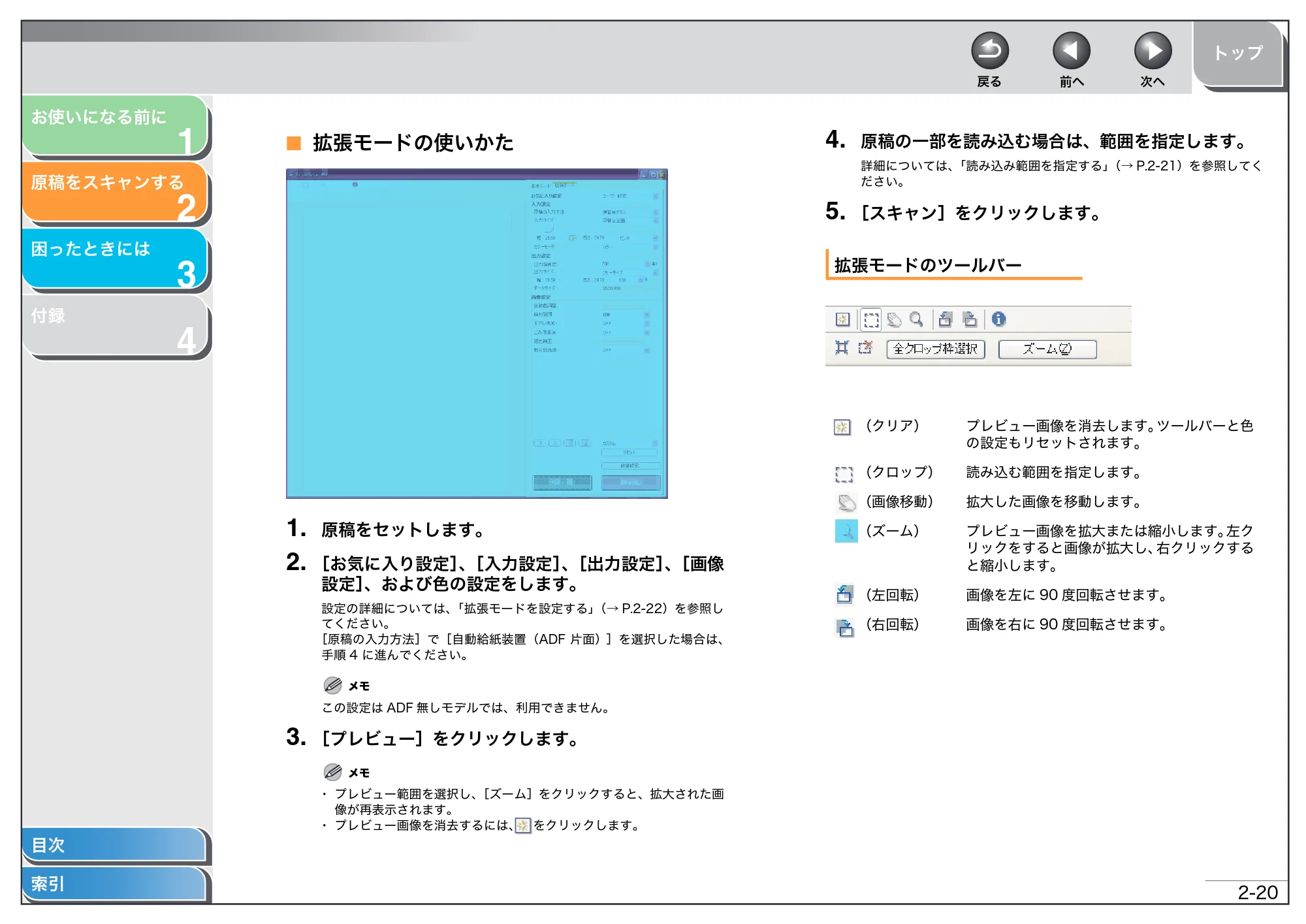Click the remove-crop-frame icon beside 全クロップ枠選択
This screenshot has width=1306, height=924.
[x=866, y=348]
